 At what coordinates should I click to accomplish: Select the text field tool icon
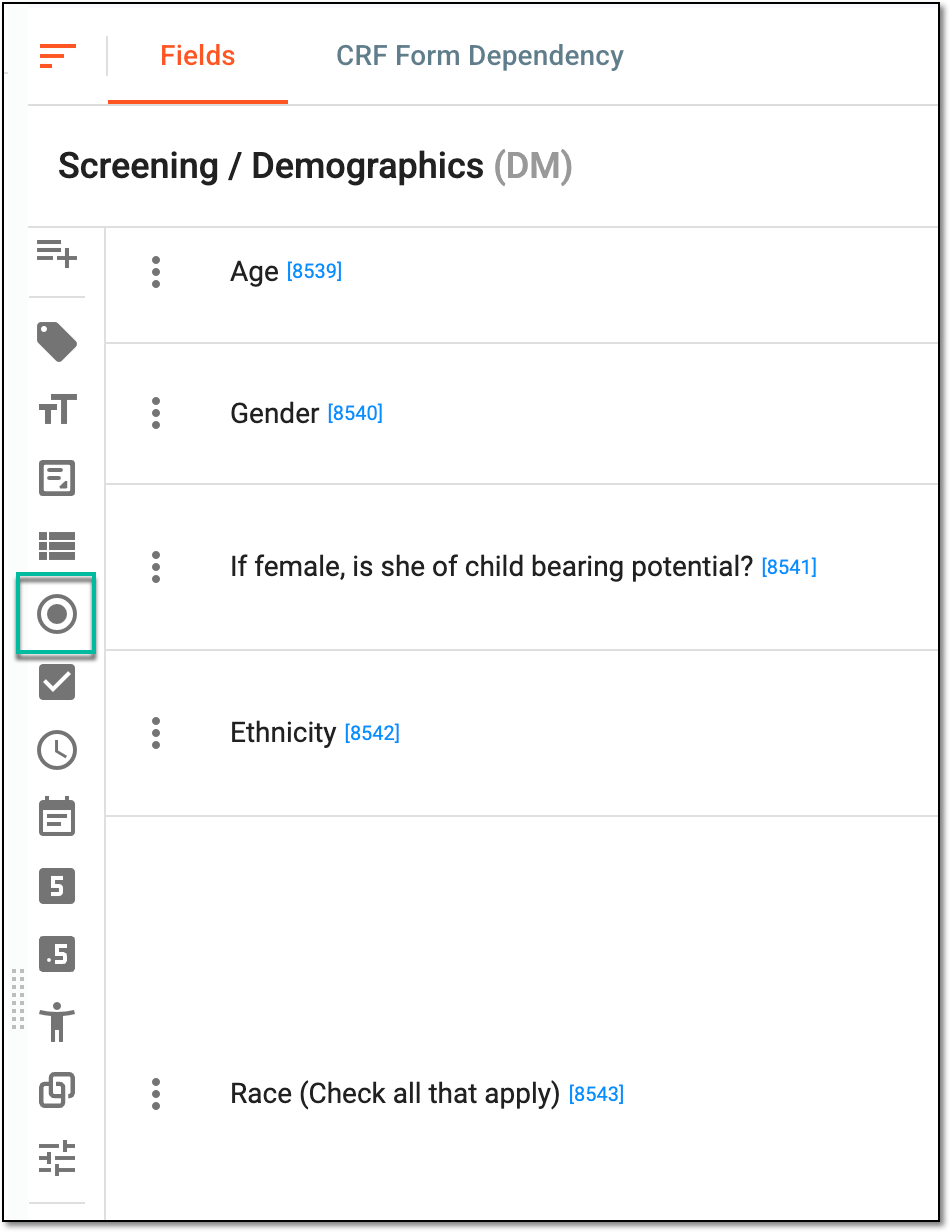[x=57, y=409]
